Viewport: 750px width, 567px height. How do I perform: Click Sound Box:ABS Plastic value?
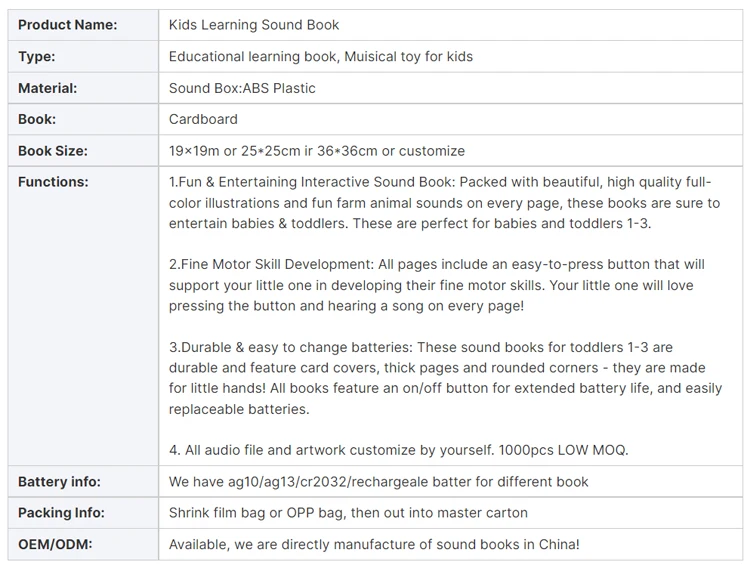pos(242,88)
